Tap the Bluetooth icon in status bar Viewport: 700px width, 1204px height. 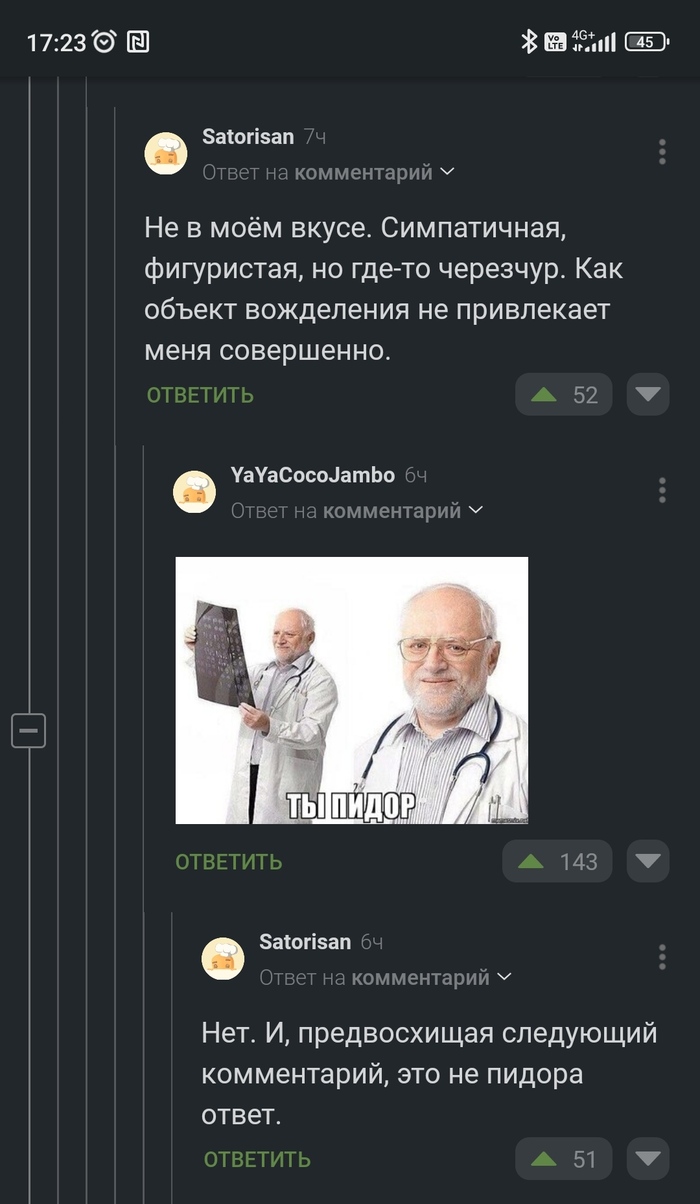[529, 41]
